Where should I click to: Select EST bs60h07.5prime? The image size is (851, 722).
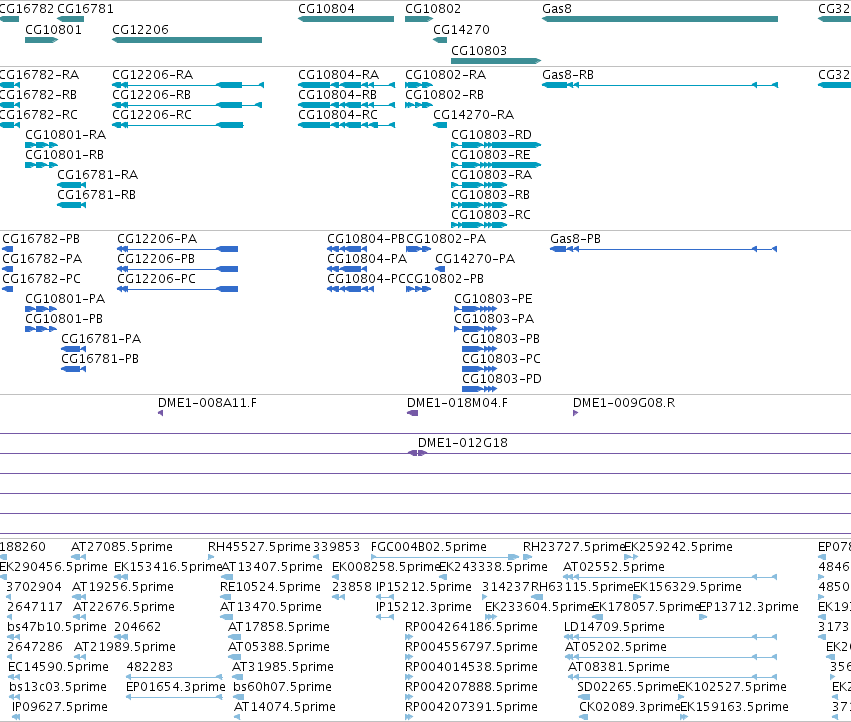282,687
